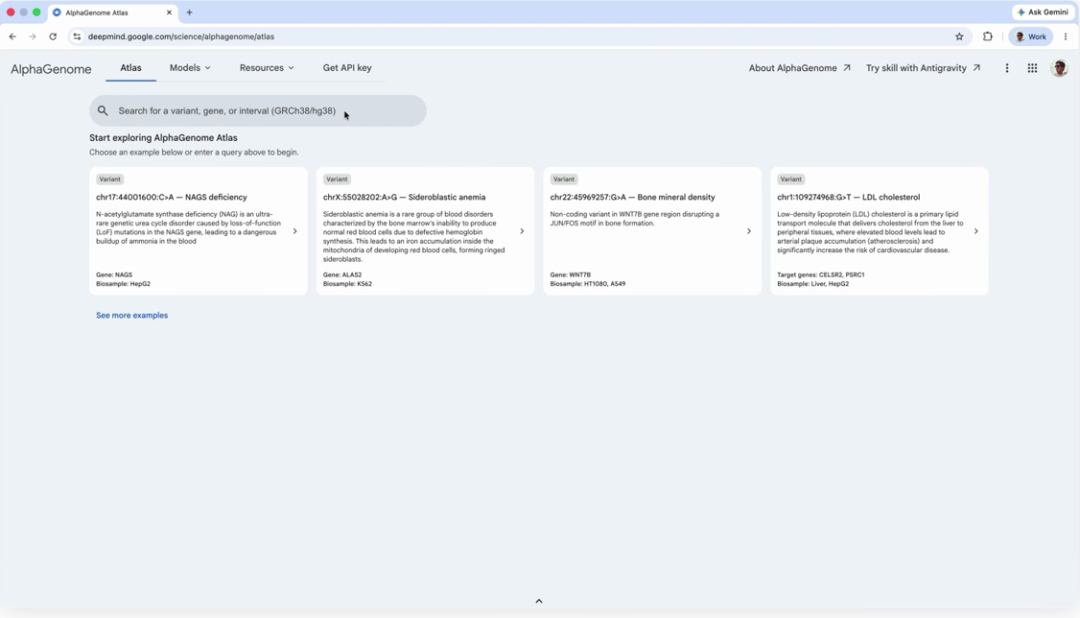Select chr1:109274968:G>T LDL cholesterol title
The width and height of the screenshot is (1080, 618).
[x=849, y=197]
